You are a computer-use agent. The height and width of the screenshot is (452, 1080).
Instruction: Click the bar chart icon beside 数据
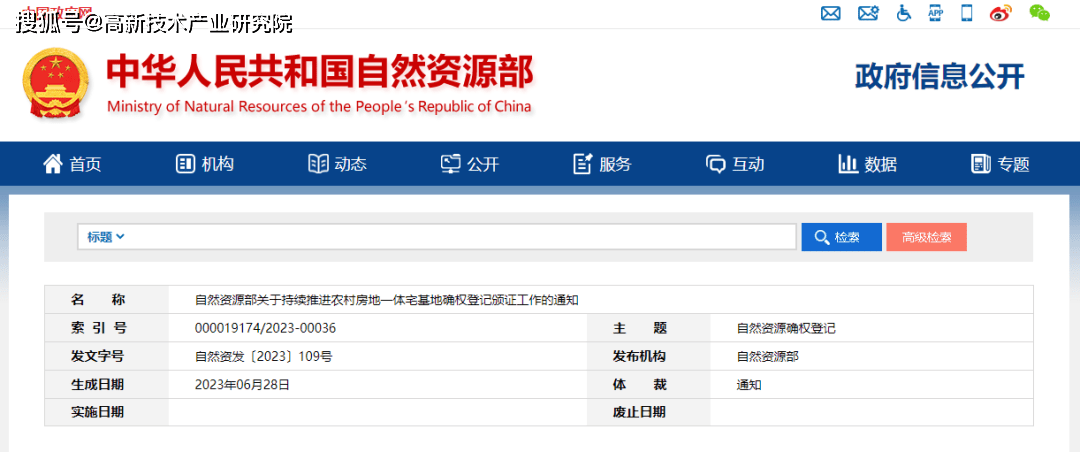pos(847,164)
